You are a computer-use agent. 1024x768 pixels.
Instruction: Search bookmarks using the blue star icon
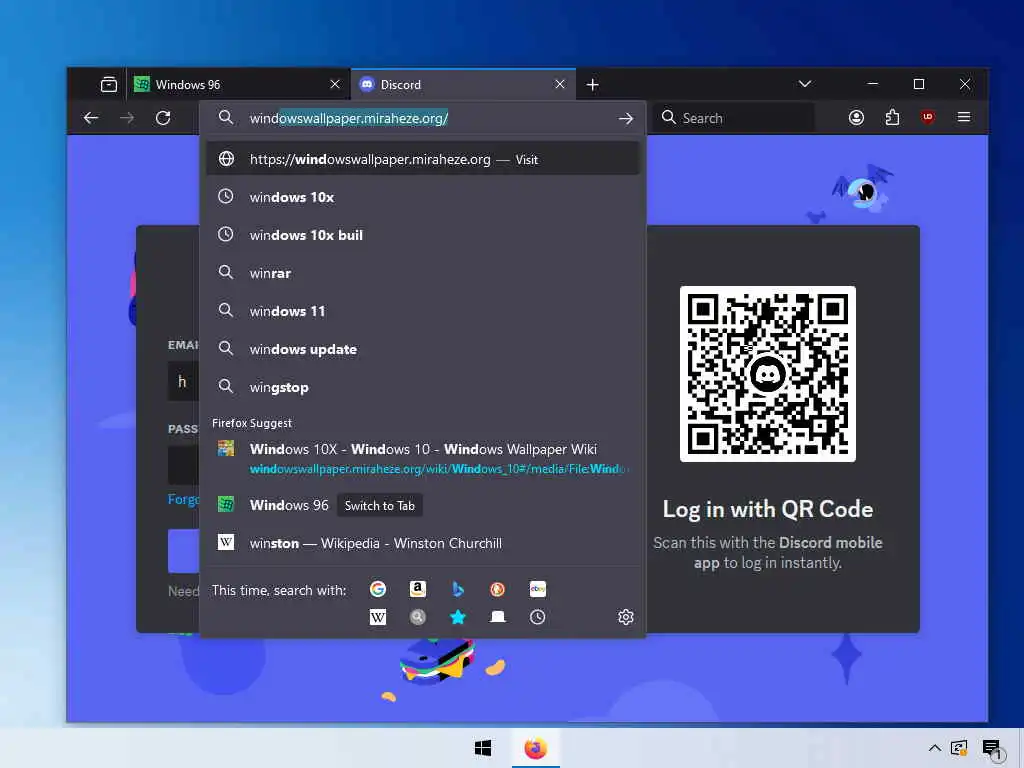click(x=458, y=617)
